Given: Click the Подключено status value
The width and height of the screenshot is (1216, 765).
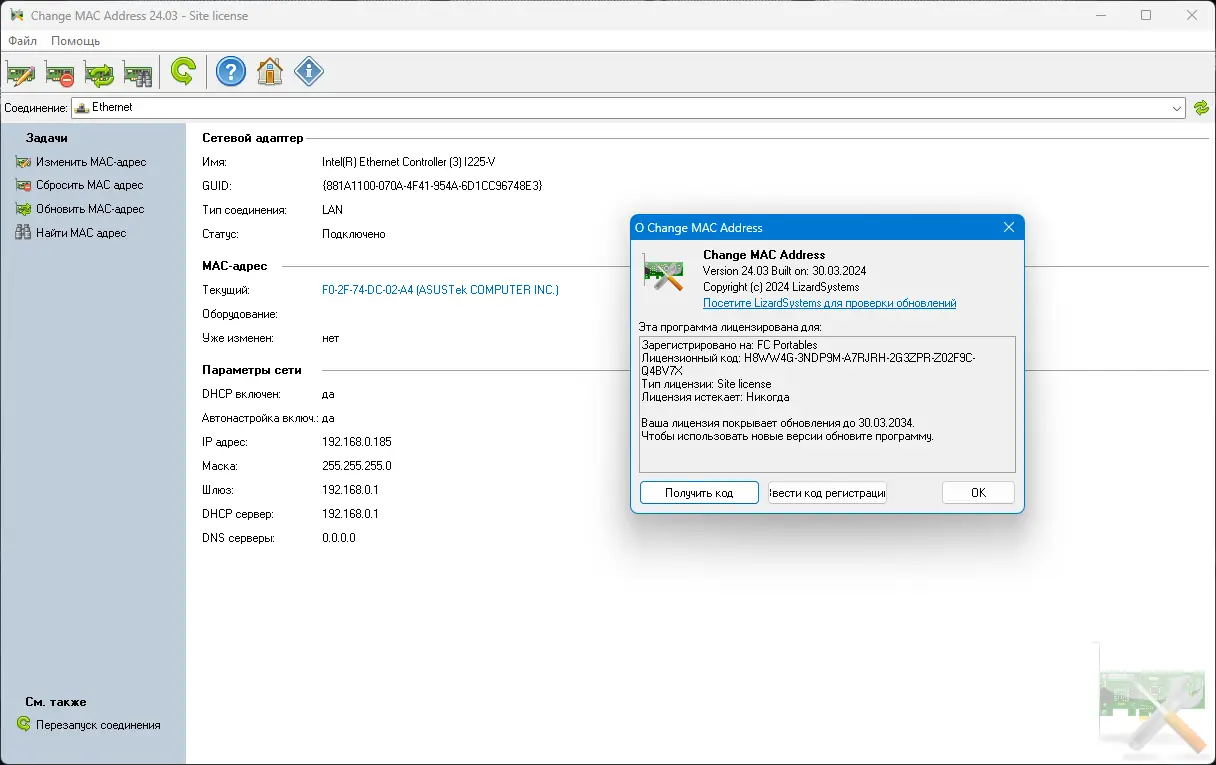Looking at the screenshot, I should coord(354,234).
